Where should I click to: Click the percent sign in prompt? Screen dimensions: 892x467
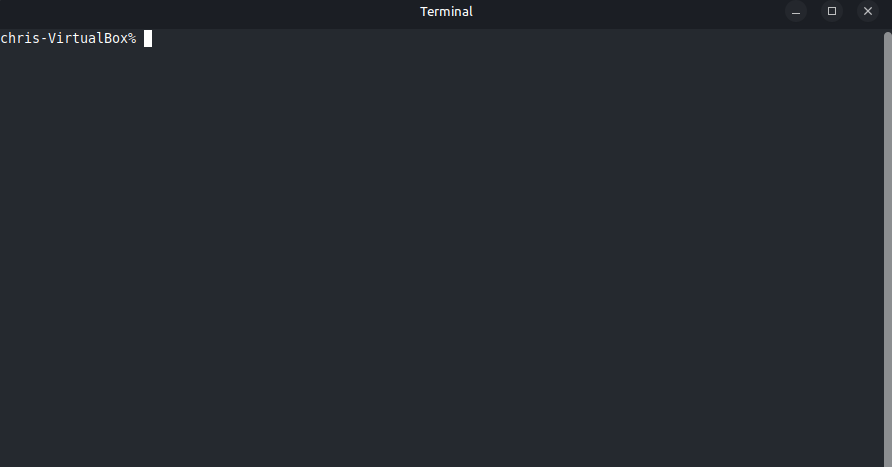click(132, 39)
